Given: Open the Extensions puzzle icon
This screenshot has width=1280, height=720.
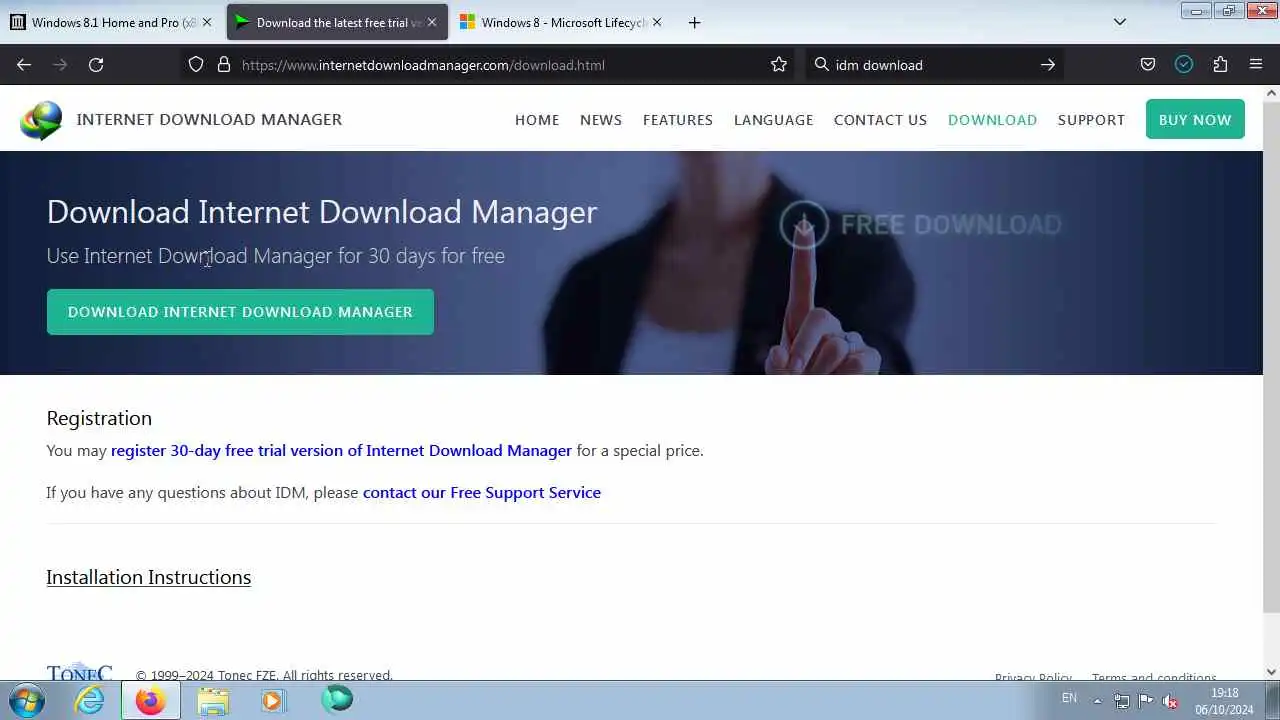Looking at the screenshot, I should pos(1220,65).
